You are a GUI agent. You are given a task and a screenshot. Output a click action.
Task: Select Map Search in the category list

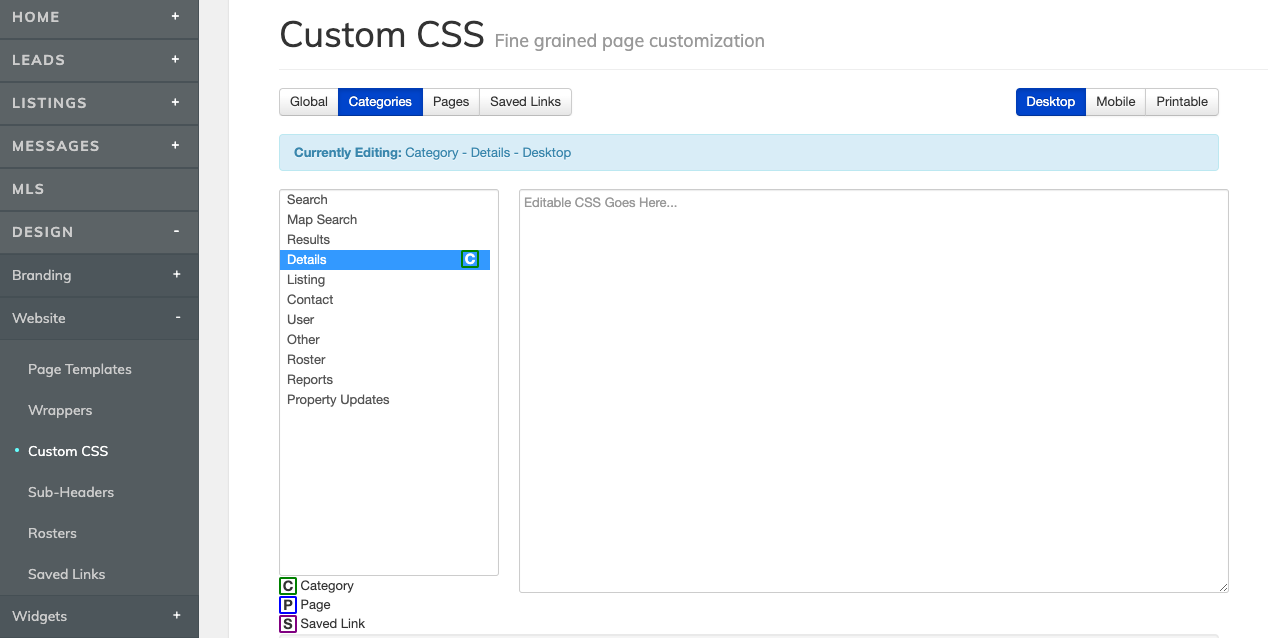(x=321, y=219)
